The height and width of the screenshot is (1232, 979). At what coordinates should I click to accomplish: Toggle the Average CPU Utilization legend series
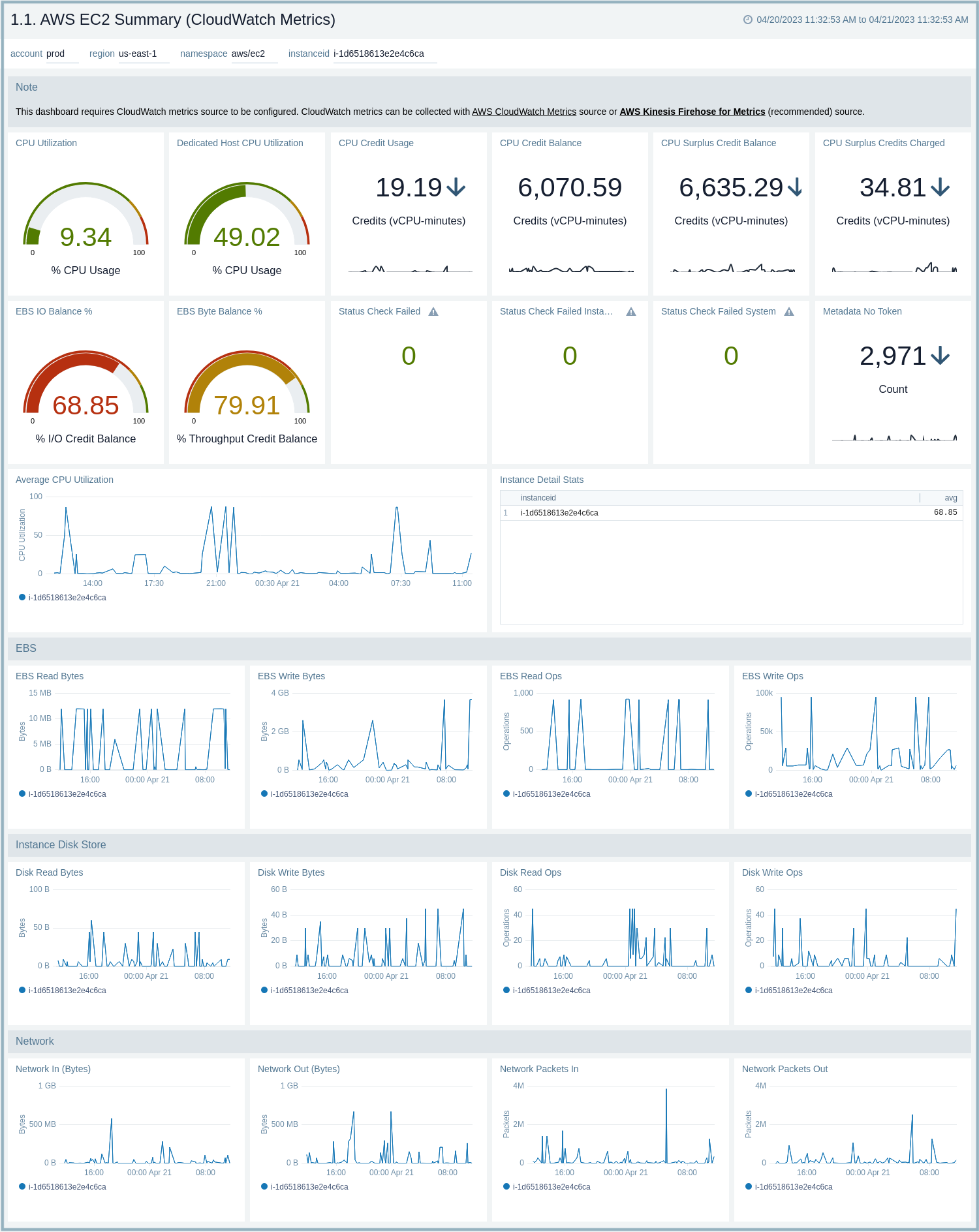[63, 598]
